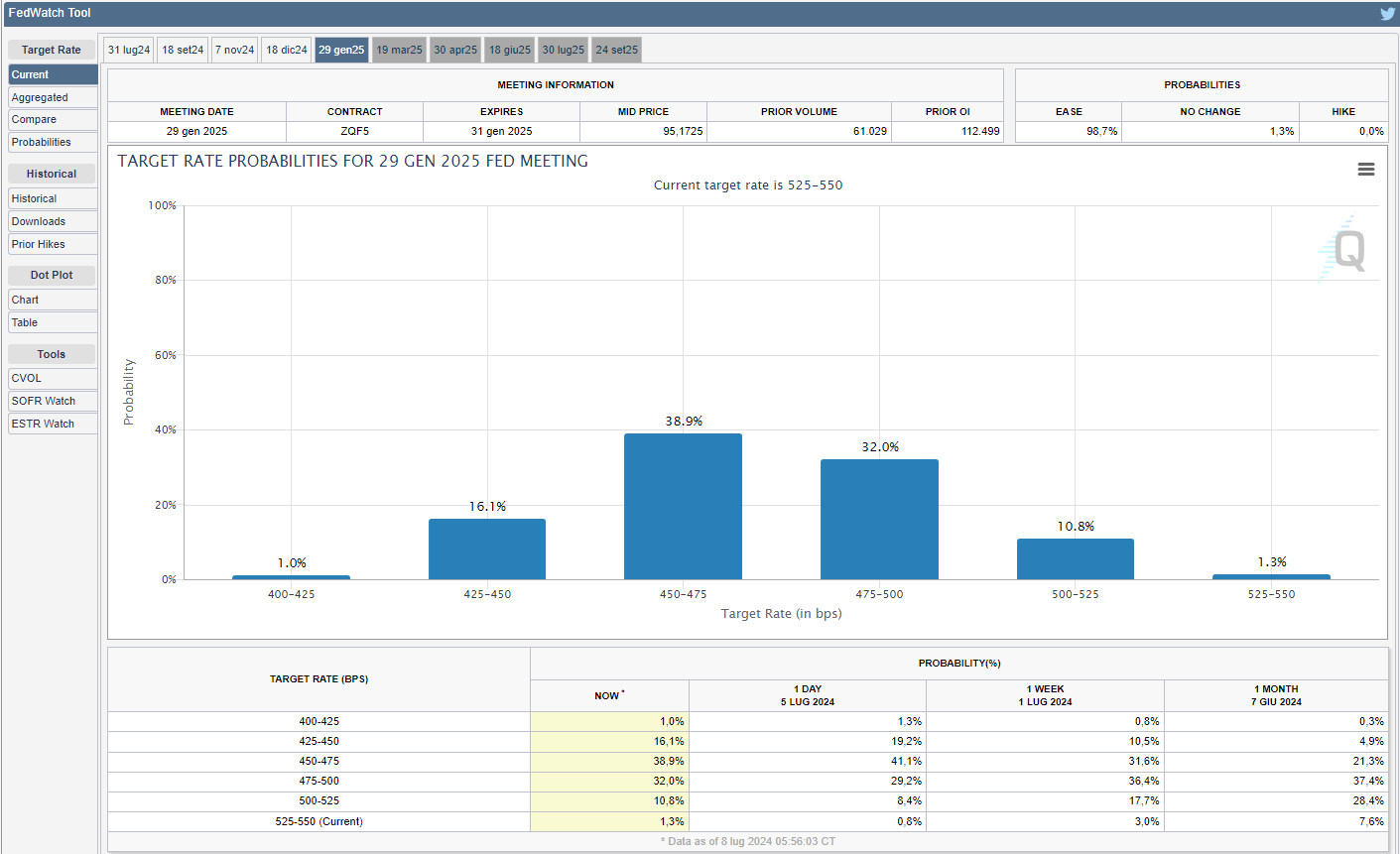Click the Compare sidebar button

click(x=53, y=119)
